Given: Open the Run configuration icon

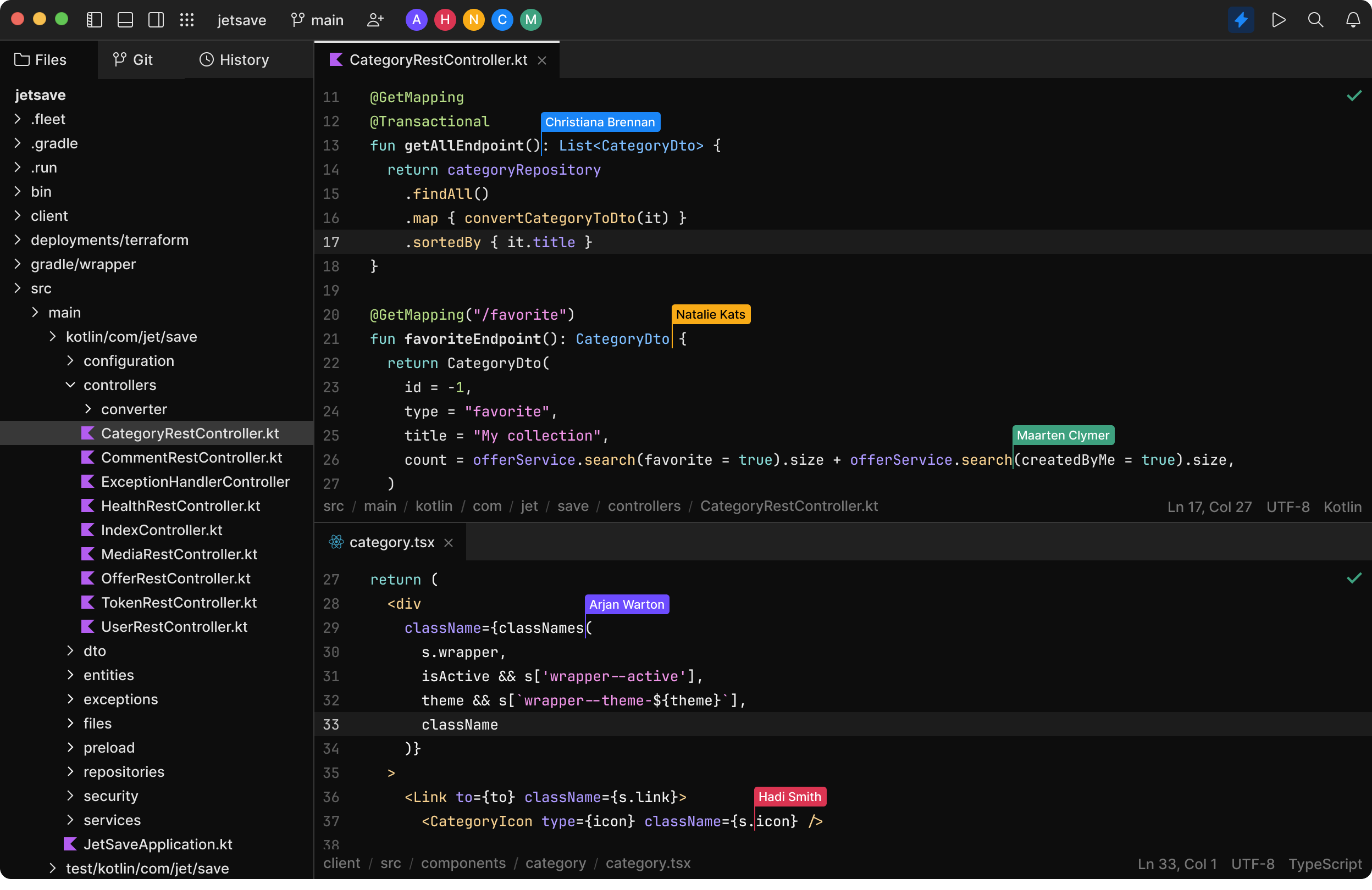Looking at the screenshot, I should point(1278,19).
